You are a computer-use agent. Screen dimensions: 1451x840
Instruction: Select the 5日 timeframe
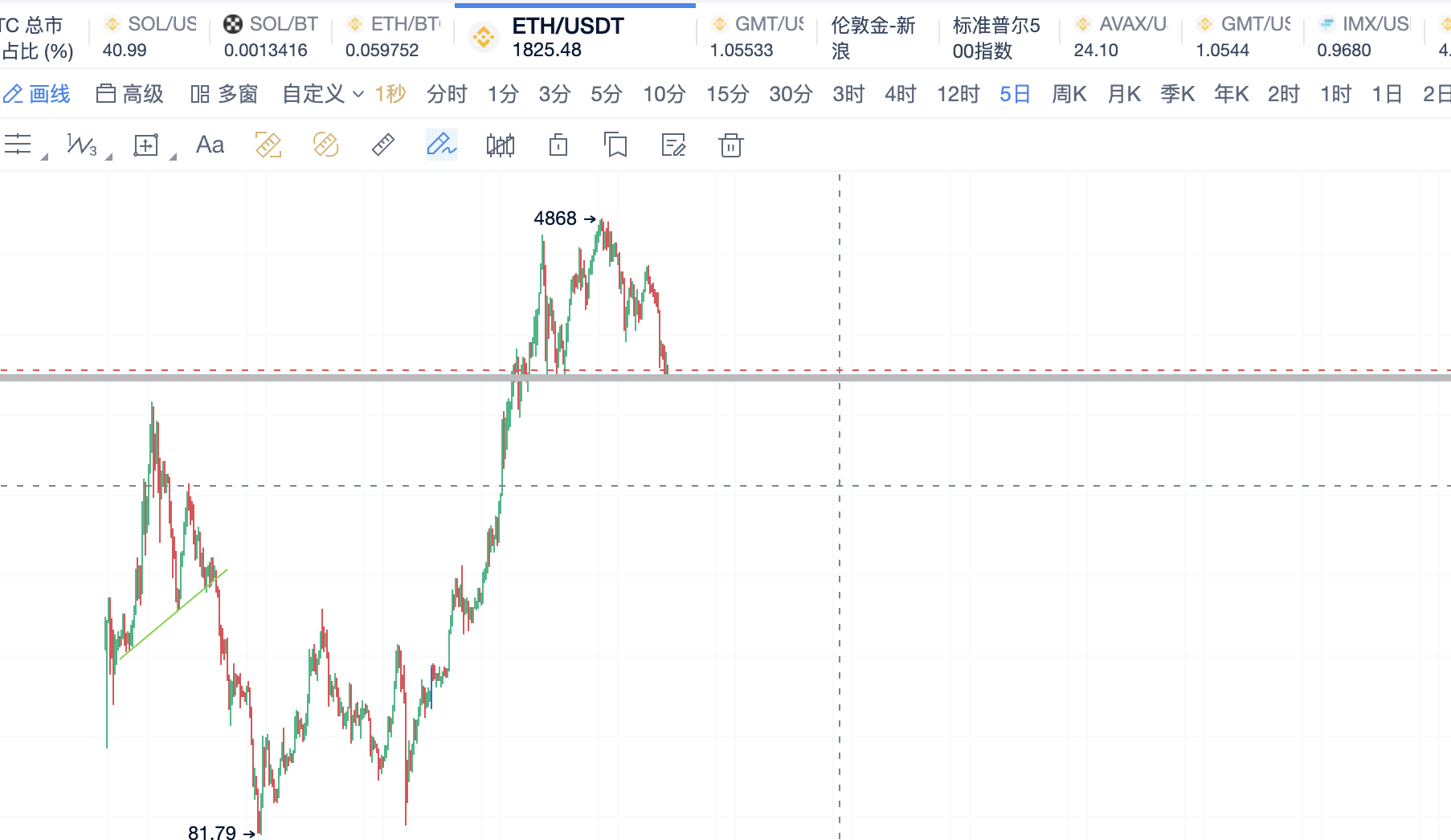point(1015,94)
